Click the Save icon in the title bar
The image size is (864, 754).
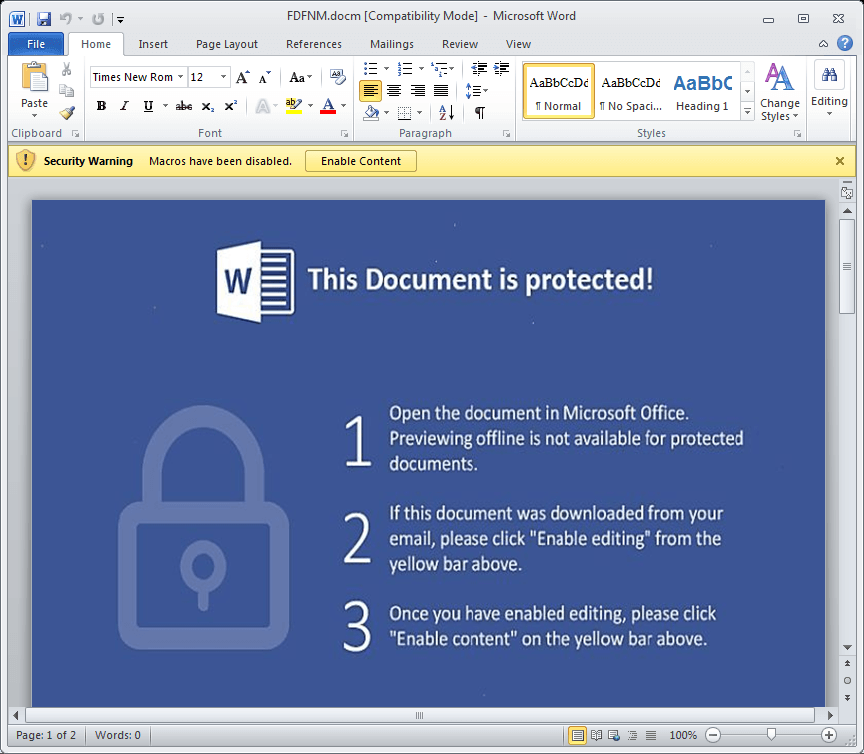(x=44, y=18)
